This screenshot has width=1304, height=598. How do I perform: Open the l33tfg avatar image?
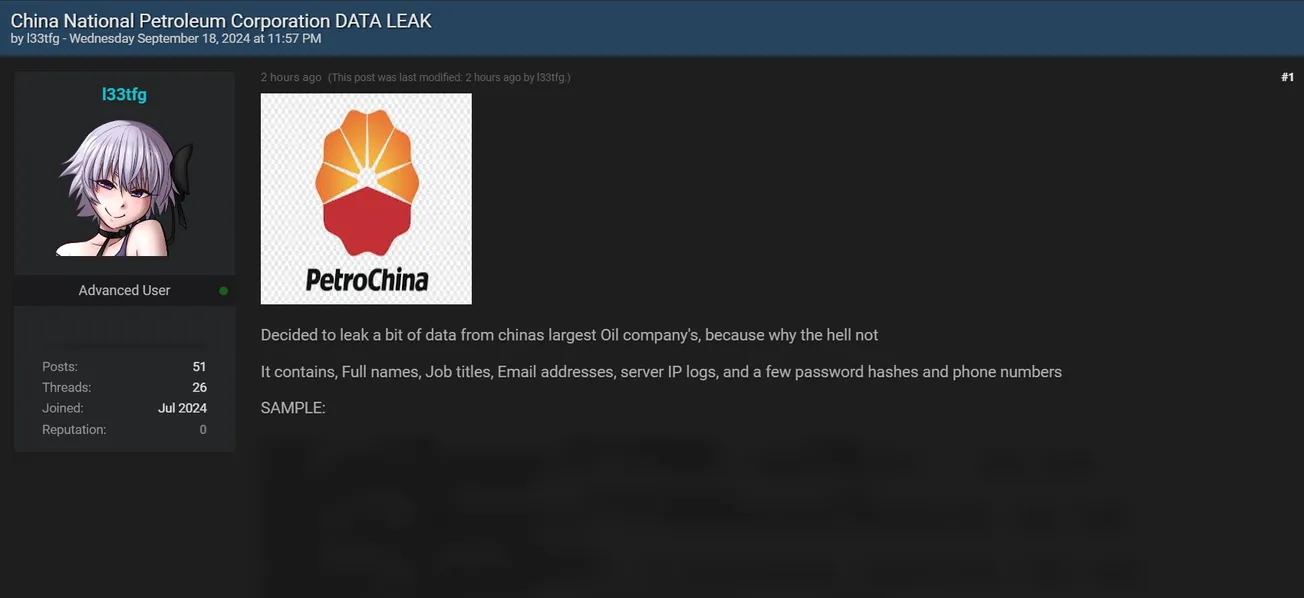tap(124, 187)
